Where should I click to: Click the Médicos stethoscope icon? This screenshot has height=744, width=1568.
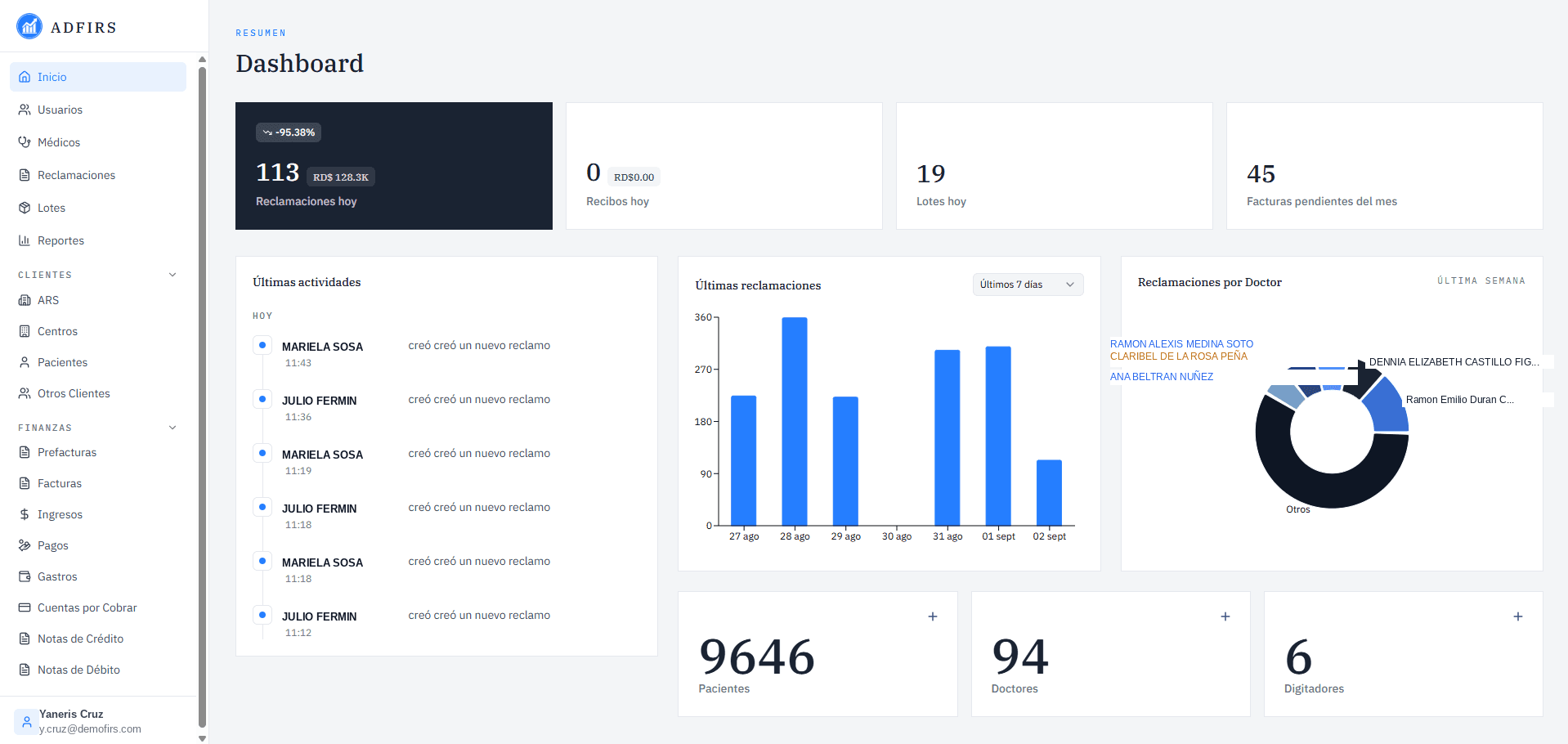tap(25, 142)
